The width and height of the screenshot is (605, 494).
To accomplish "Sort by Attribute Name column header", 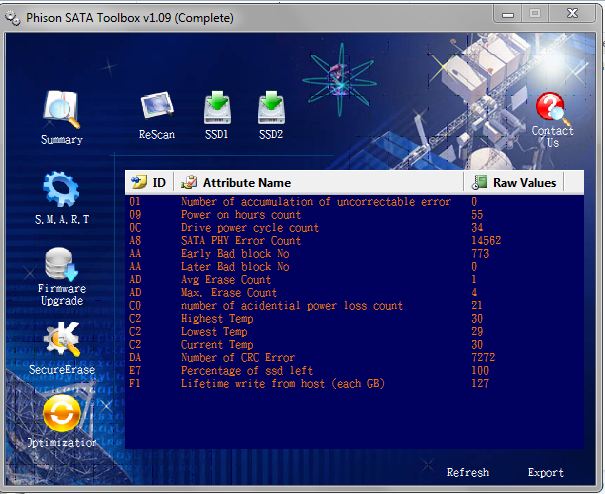I will (x=319, y=182).
